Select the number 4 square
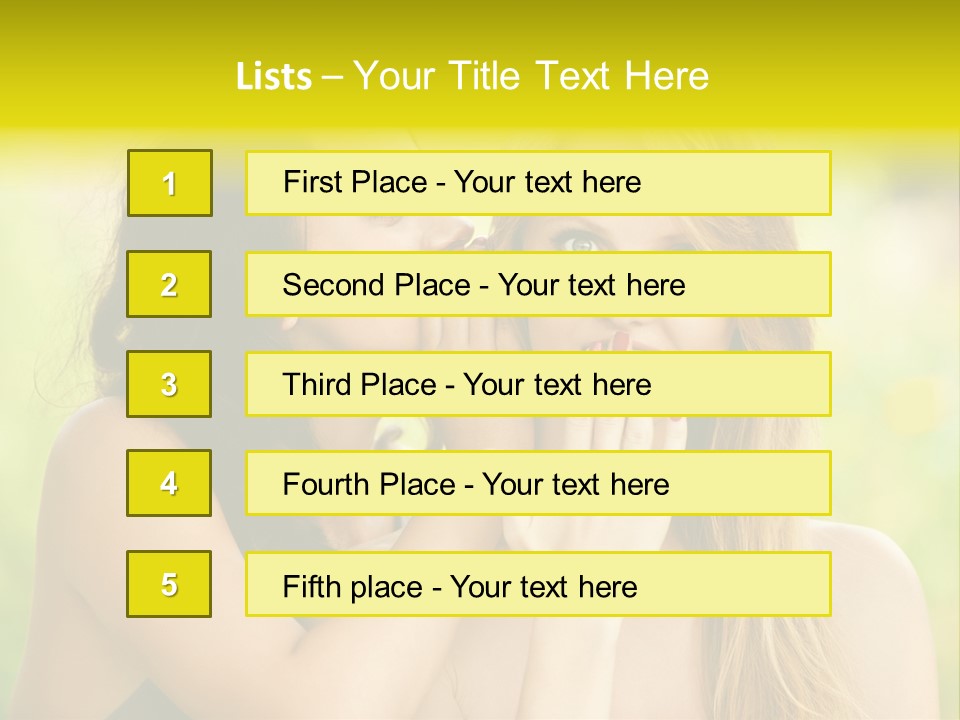This screenshot has height=720, width=960. point(169,483)
